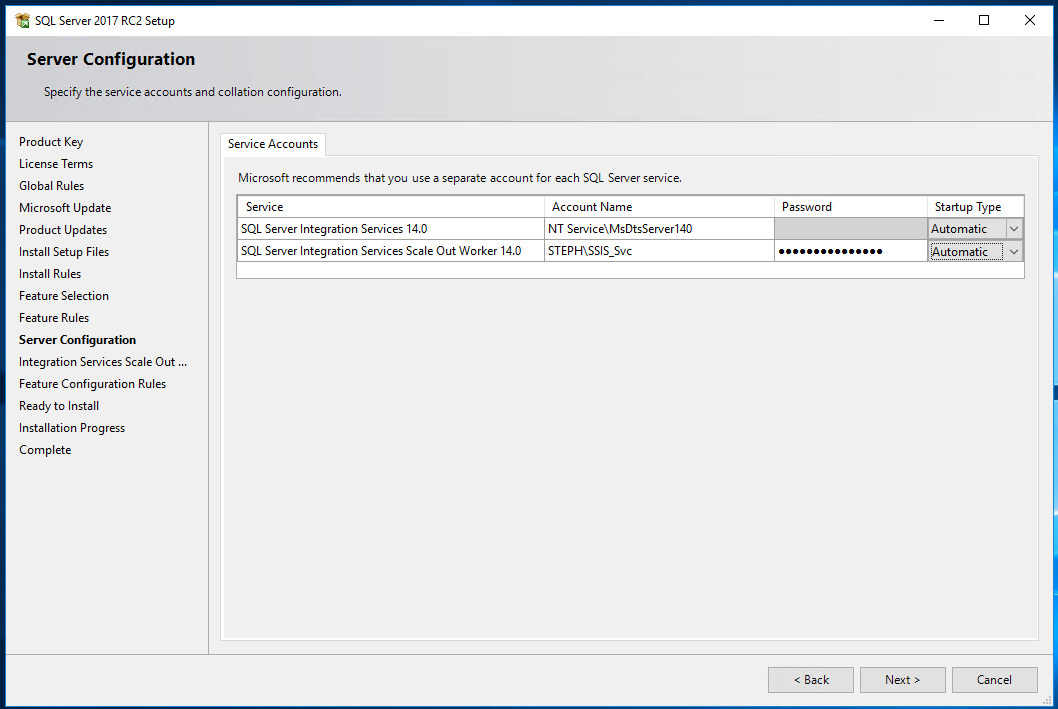The width and height of the screenshot is (1058, 709).
Task: Open the Product Key step
Action: (51, 141)
